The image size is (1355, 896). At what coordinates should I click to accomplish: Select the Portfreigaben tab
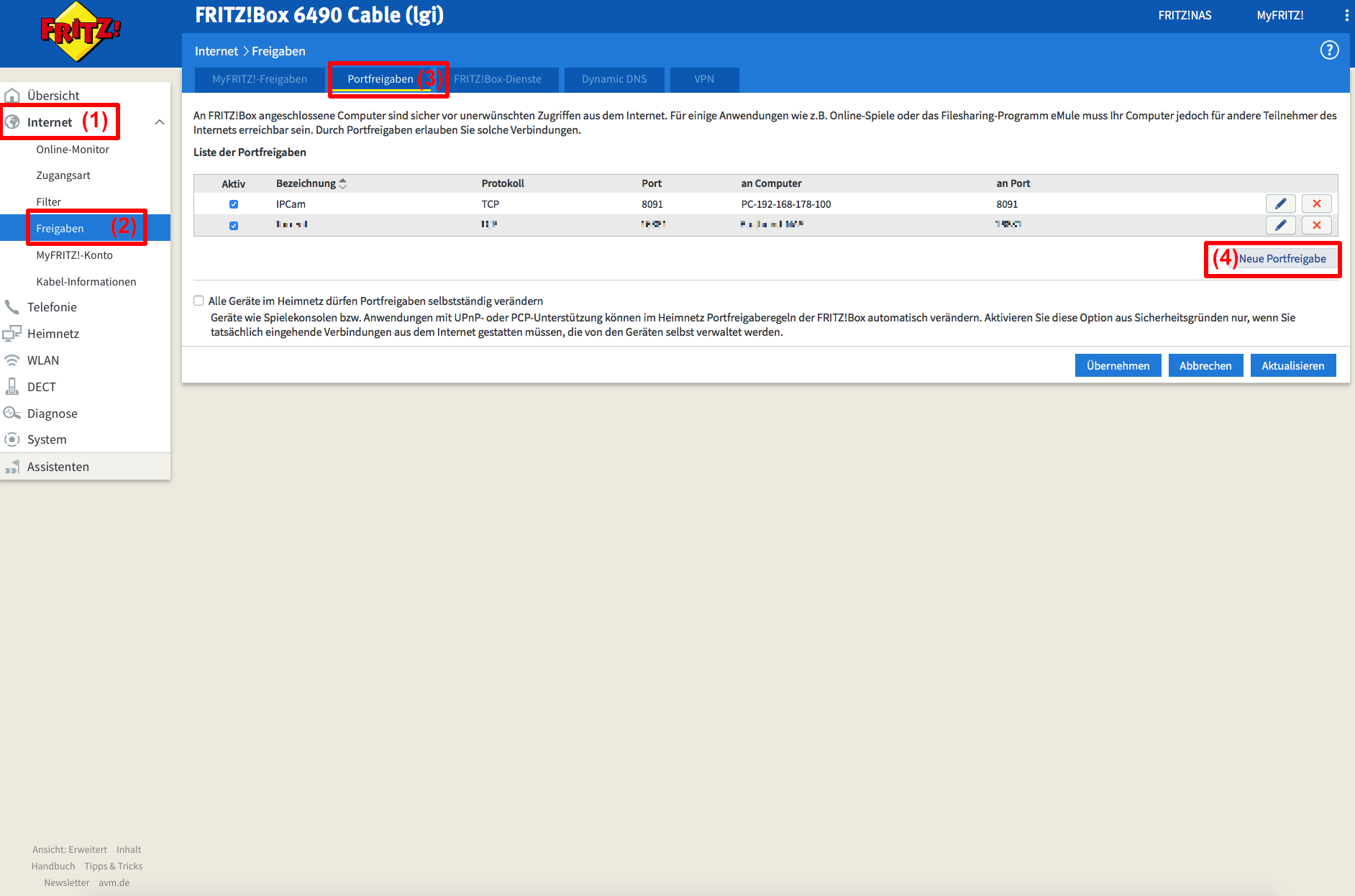point(380,79)
